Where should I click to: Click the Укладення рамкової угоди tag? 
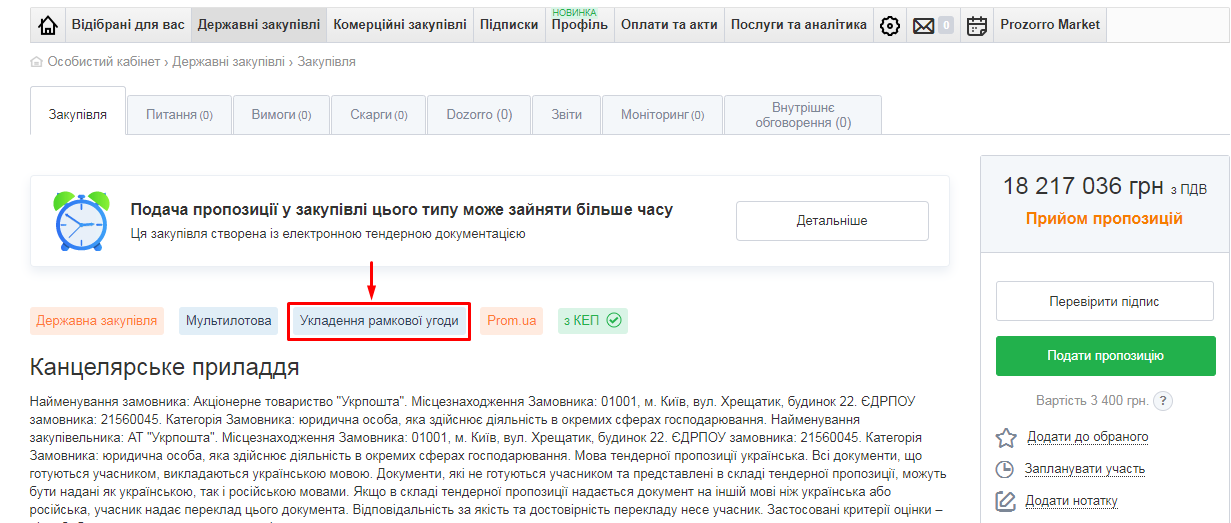click(x=379, y=321)
